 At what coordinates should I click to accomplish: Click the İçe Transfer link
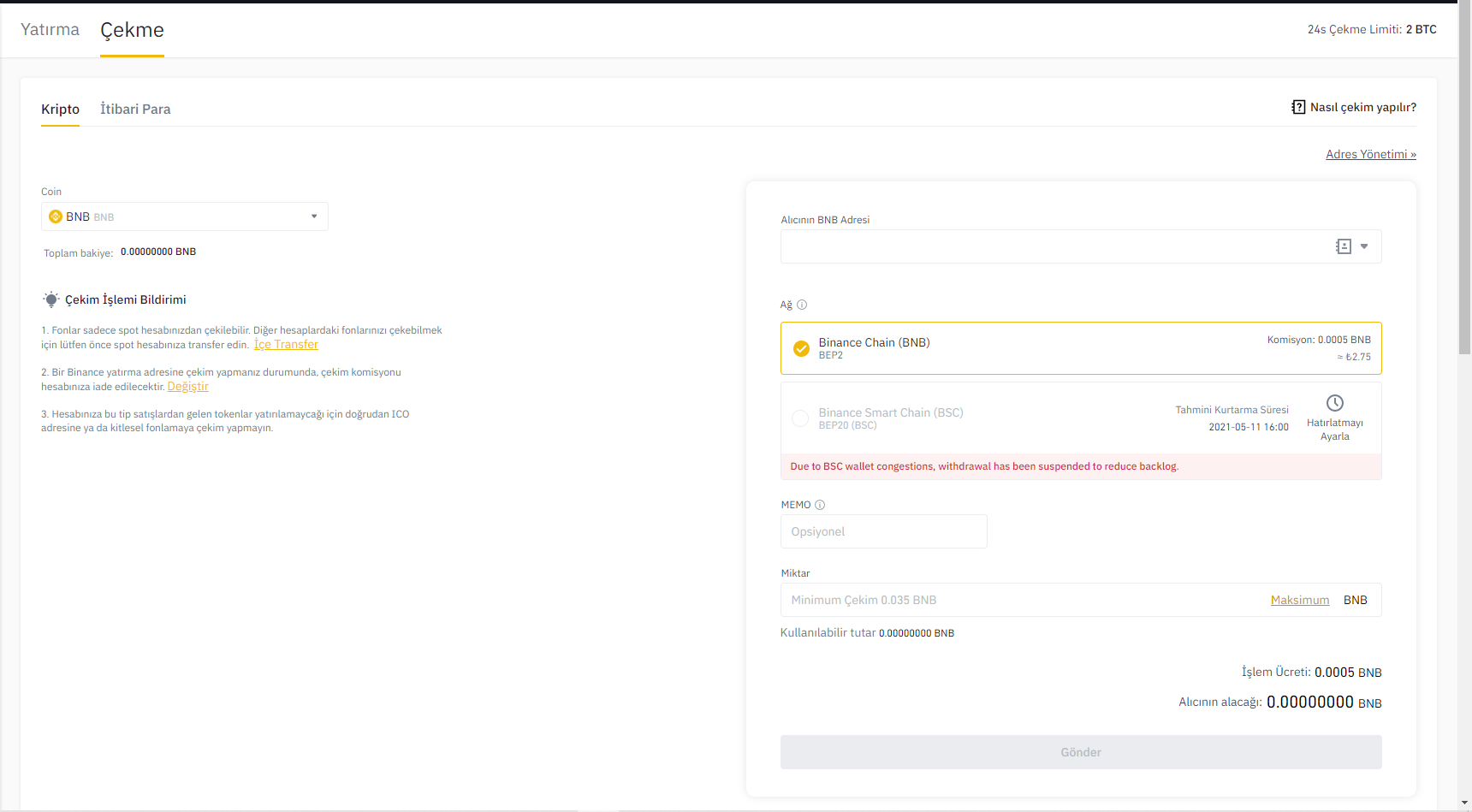[x=286, y=345]
